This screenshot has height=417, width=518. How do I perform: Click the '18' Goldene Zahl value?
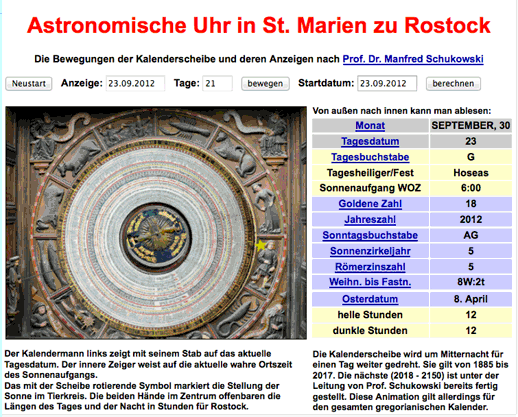pos(471,203)
